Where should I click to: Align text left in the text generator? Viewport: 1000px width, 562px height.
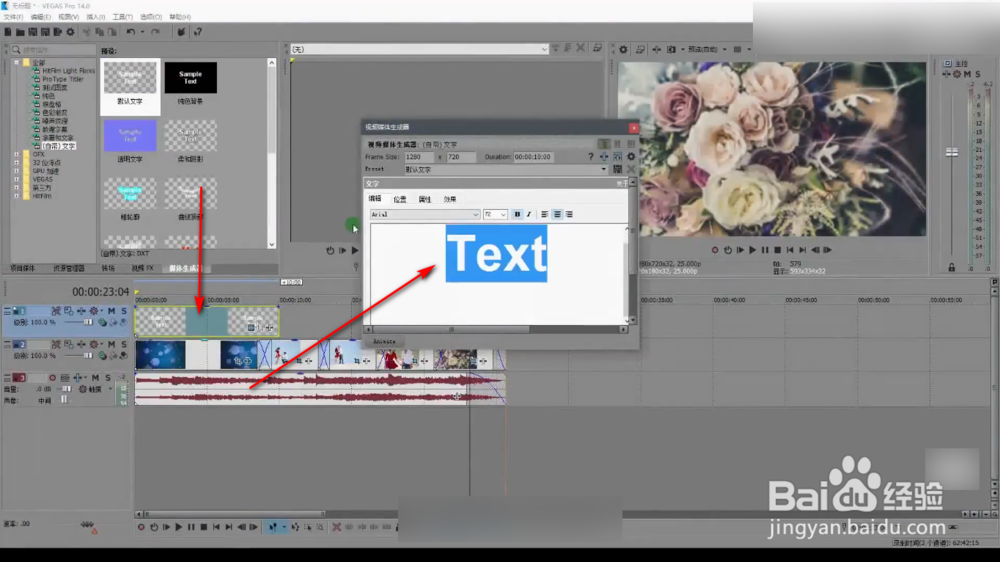pos(545,214)
